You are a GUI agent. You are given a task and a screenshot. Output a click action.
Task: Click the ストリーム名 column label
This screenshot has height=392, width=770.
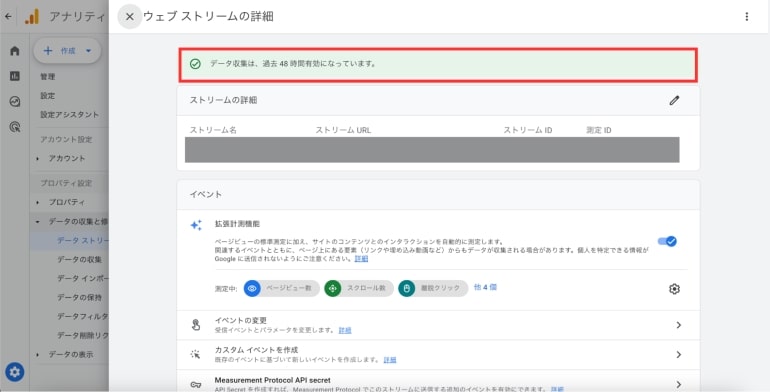point(213,130)
